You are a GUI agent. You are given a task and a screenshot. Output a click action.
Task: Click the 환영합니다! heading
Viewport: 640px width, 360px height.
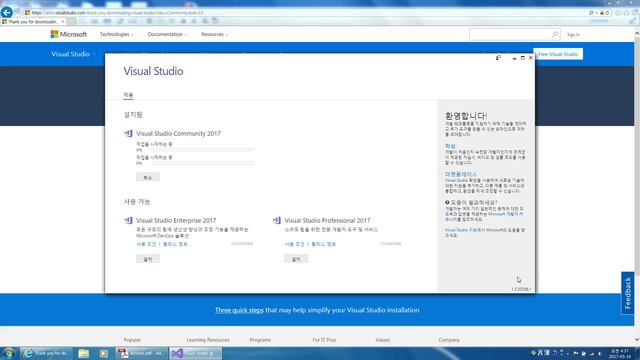[x=466, y=116]
